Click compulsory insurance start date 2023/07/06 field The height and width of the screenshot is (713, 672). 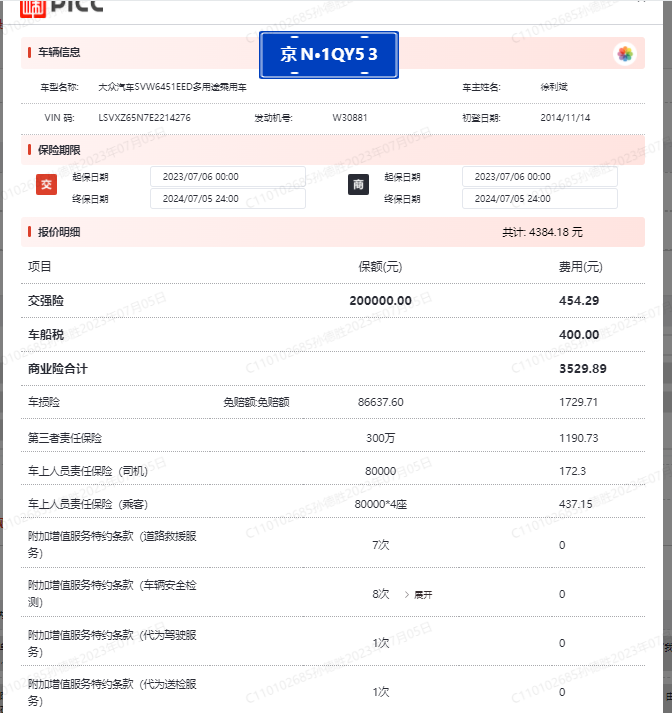coord(227,176)
